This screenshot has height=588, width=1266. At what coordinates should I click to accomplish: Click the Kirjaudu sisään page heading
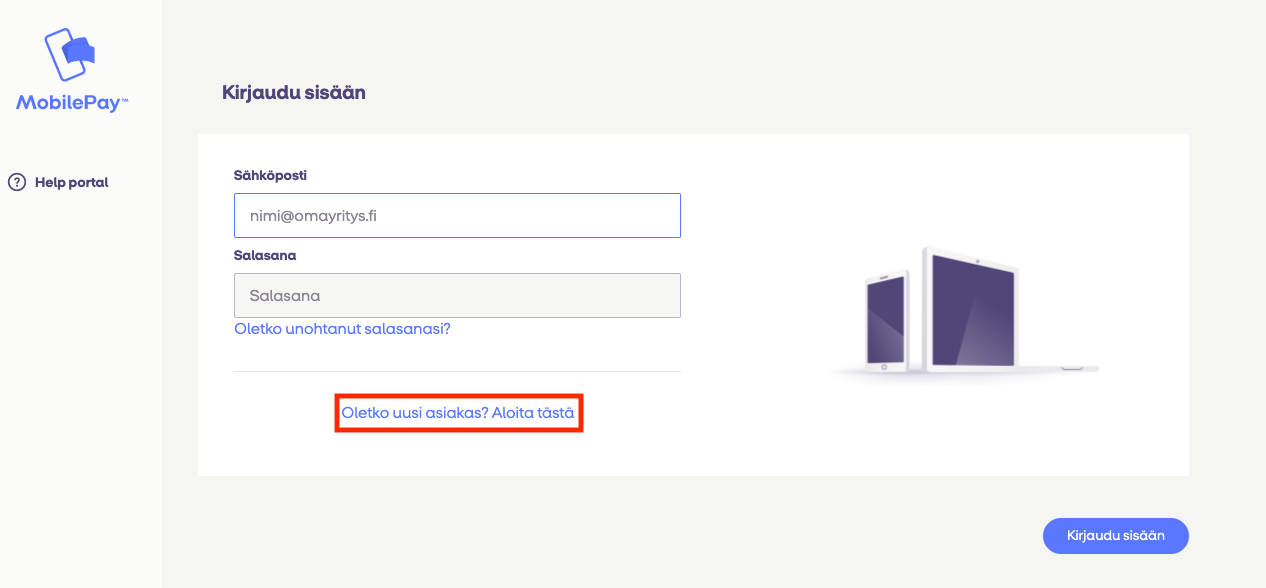pyautogui.click(x=293, y=93)
